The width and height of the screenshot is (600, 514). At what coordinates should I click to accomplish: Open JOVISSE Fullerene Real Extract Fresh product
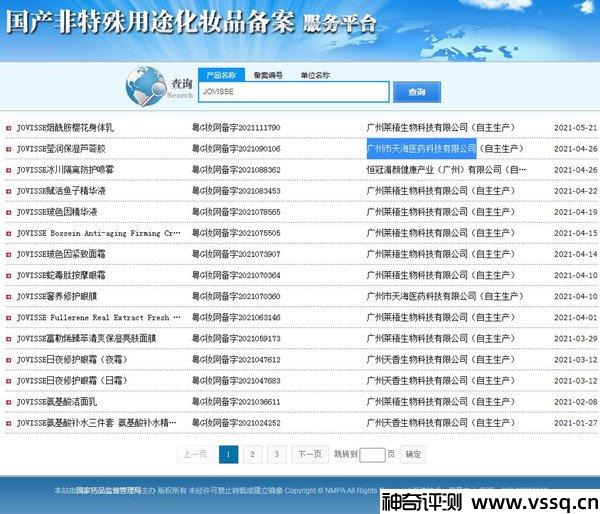pyautogui.click(x=98, y=318)
